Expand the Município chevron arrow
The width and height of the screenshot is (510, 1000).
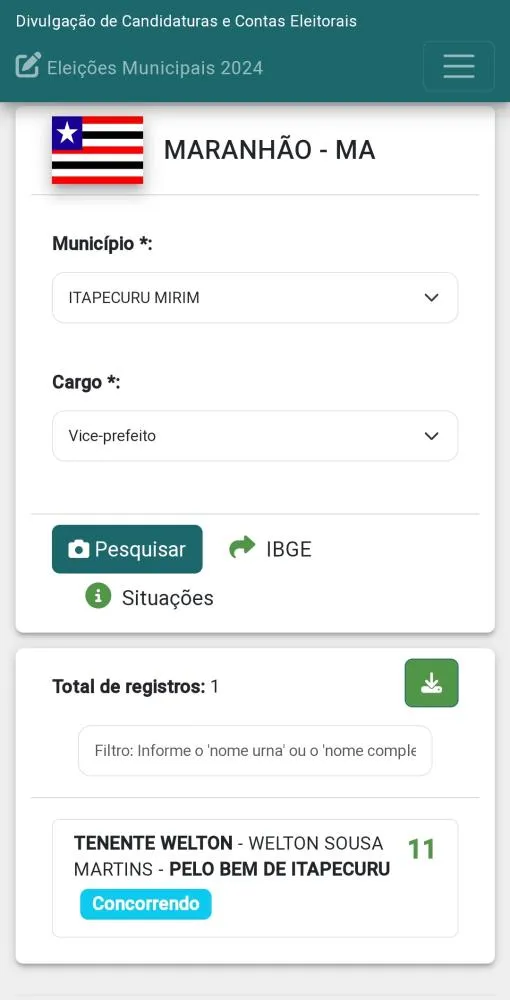(432, 298)
